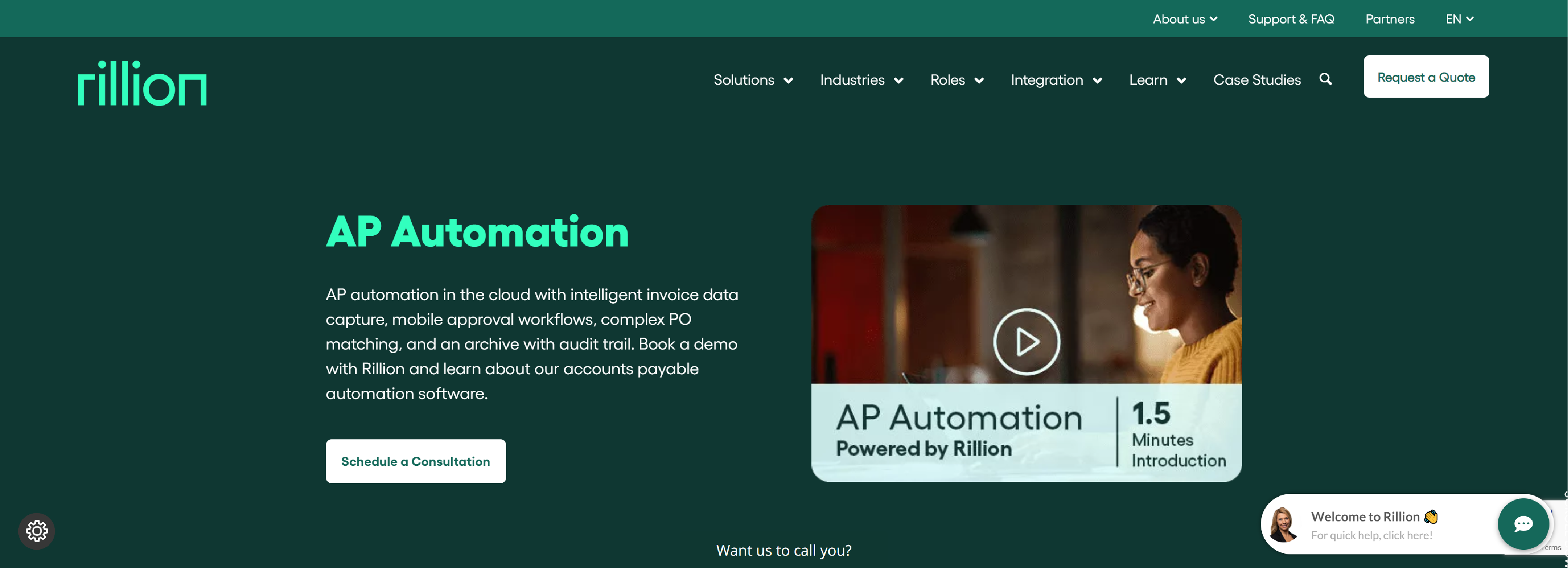Expand the Integration menu

tap(1056, 80)
